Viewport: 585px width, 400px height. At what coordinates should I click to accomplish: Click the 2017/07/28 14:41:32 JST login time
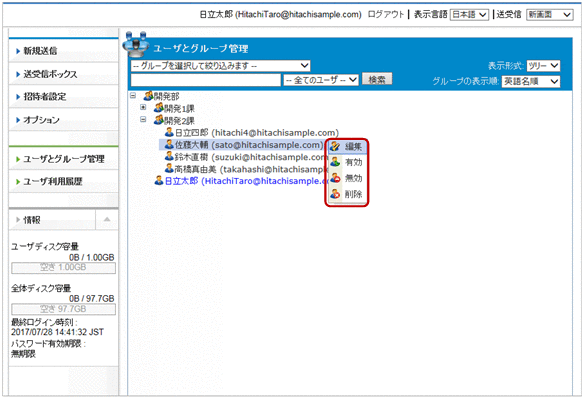click(x=57, y=332)
